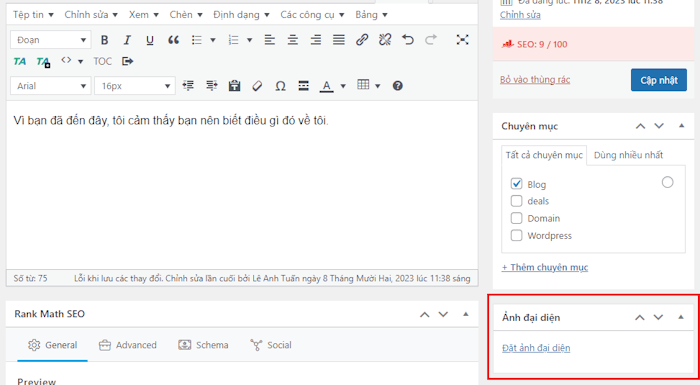Open the table insert icon
700x385 pixels.
tap(363, 85)
